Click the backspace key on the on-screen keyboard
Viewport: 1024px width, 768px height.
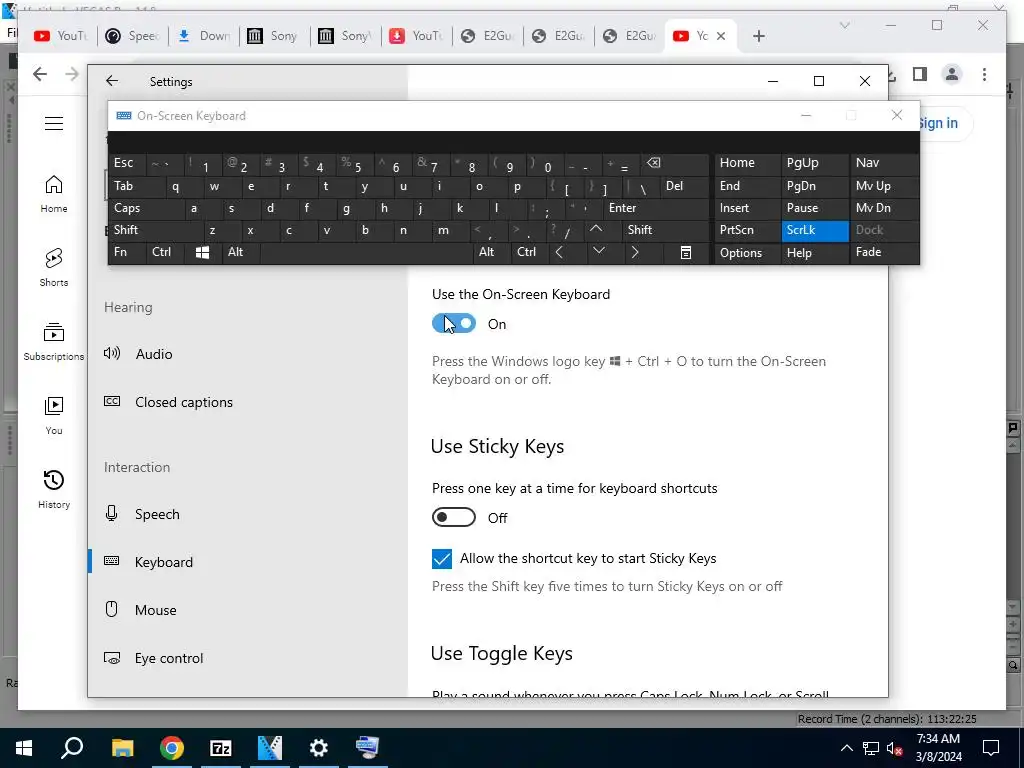coord(674,163)
